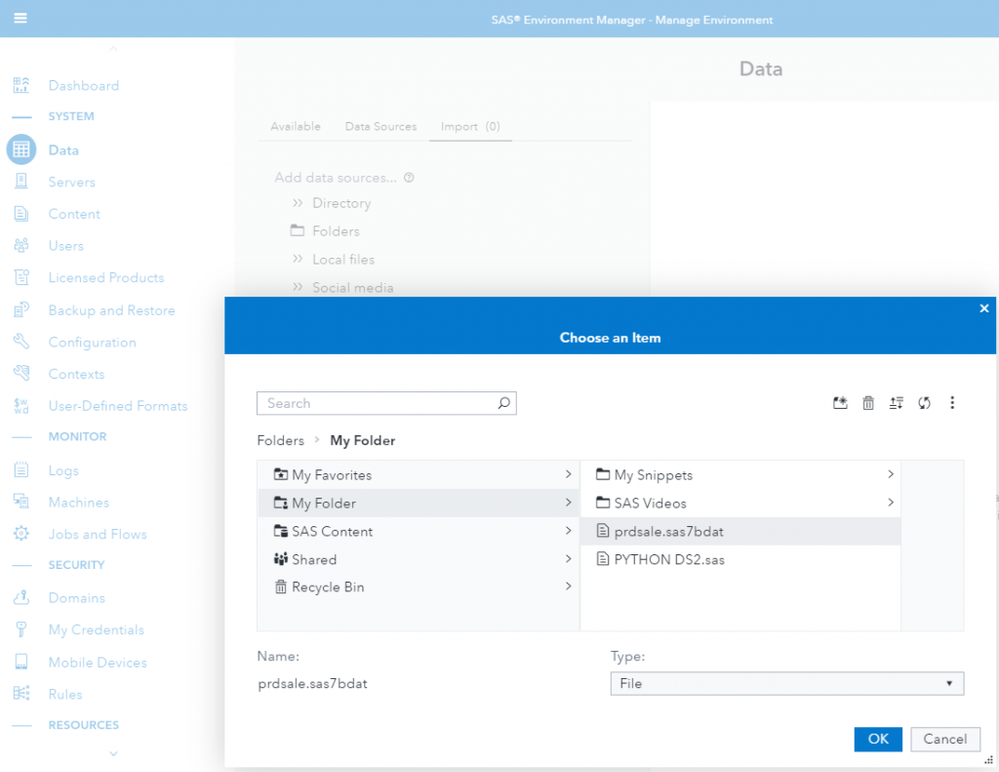Click the sort icon in dialog toolbar
The image size is (999, 772).
point(896,403)
